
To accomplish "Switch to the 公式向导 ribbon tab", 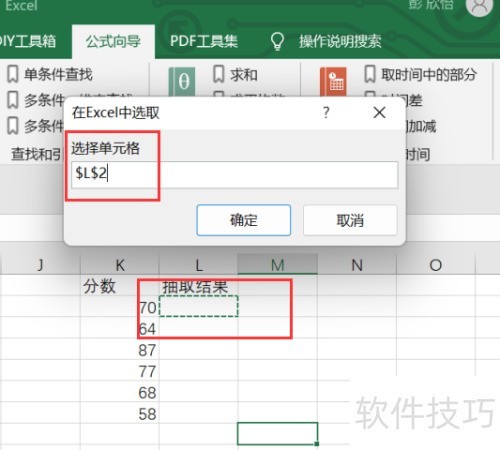I will [113, 41].
